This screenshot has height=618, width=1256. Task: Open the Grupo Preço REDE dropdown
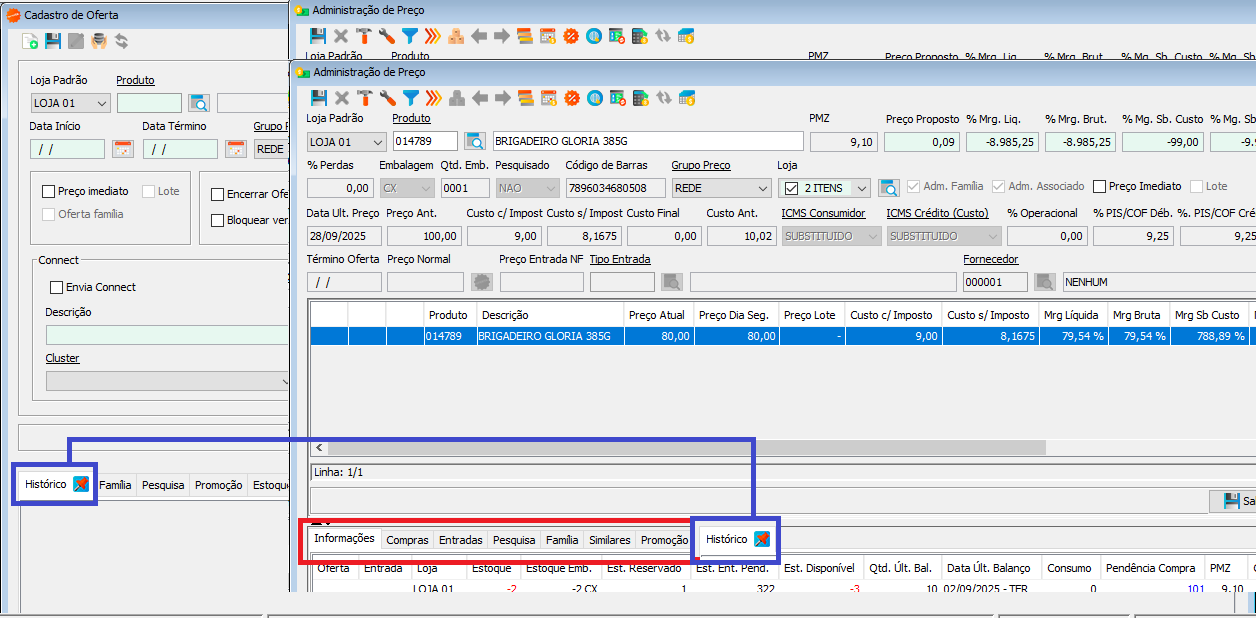click(763, 188)
